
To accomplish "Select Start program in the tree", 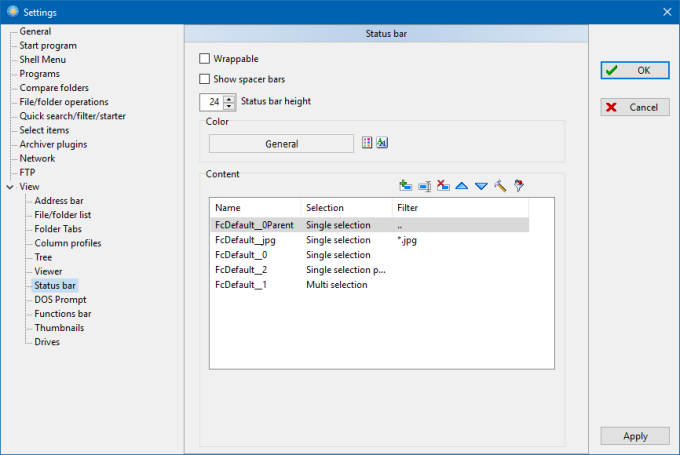I will coord(48,46).
